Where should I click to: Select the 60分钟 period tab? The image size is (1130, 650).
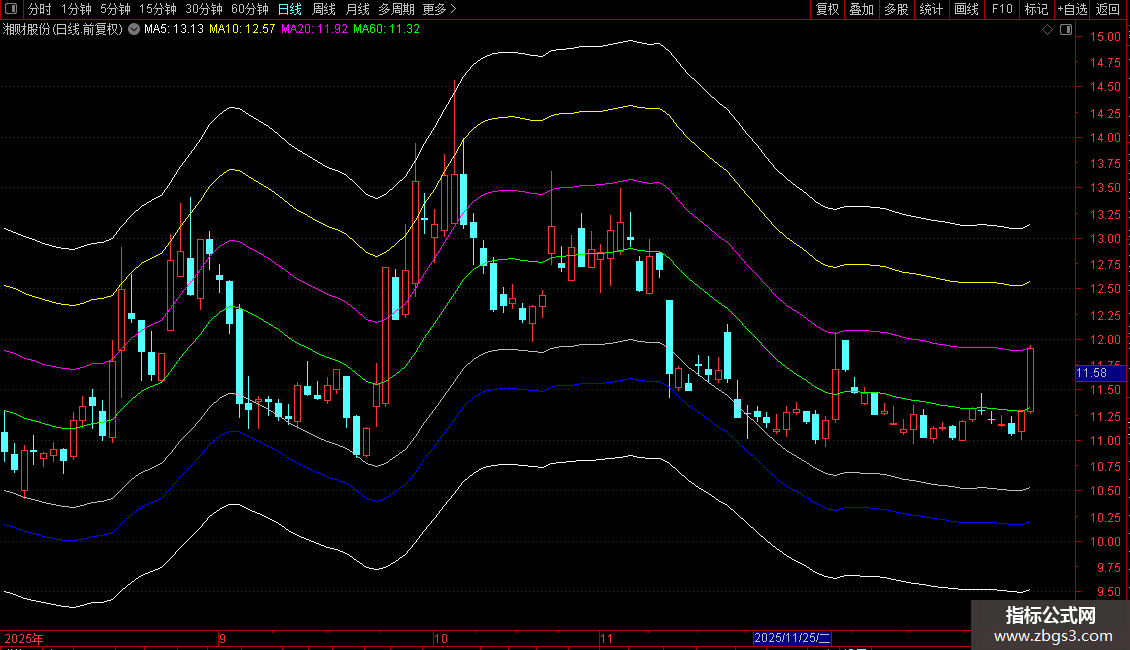coord(250,9)
